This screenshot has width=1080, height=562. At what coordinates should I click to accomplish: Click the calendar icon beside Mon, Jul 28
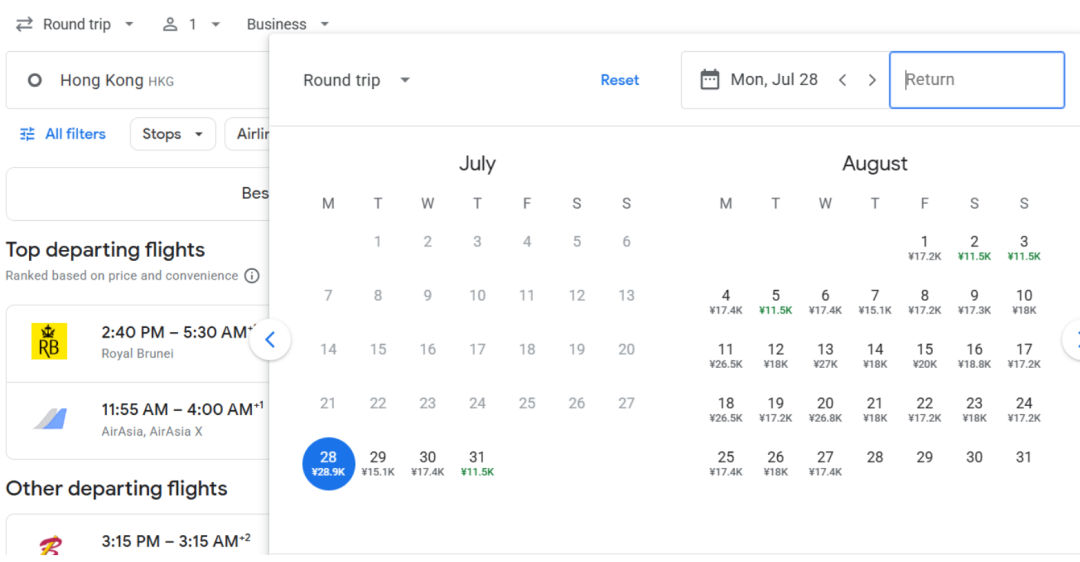tap(709, 80)
